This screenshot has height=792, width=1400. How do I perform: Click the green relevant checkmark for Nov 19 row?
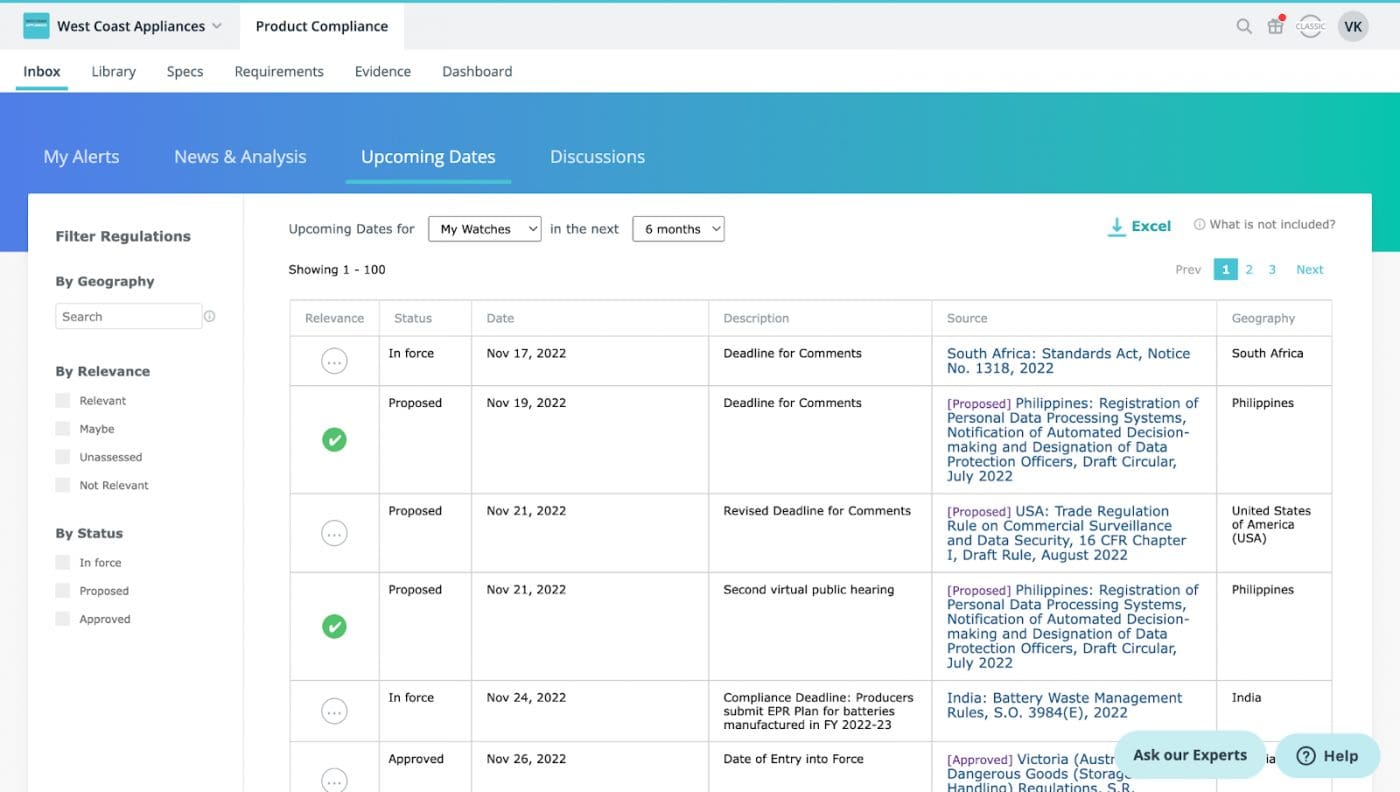point(334,439)
